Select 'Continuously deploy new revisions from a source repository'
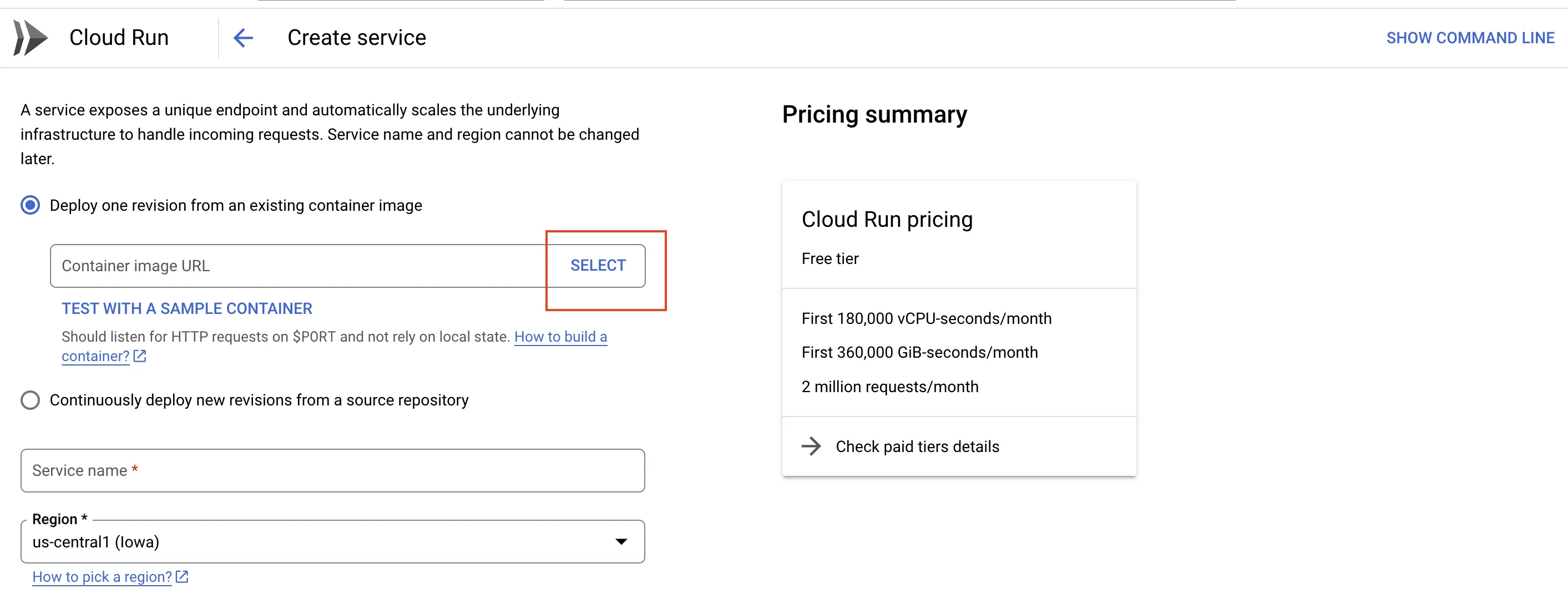The height and width of the screenshot is (599, 1568). click(x=31, y=400)
